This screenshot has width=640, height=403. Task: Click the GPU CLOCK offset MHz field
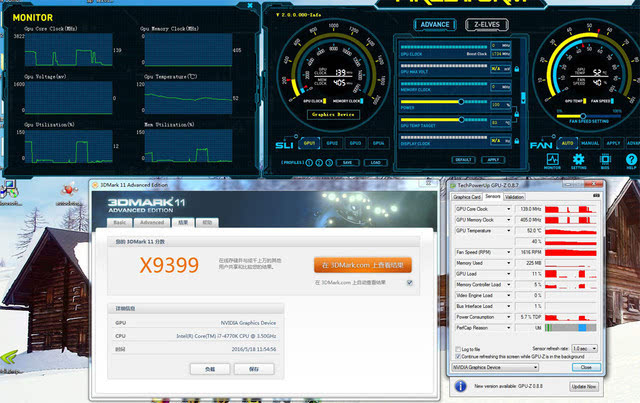[x=500, y=45]
